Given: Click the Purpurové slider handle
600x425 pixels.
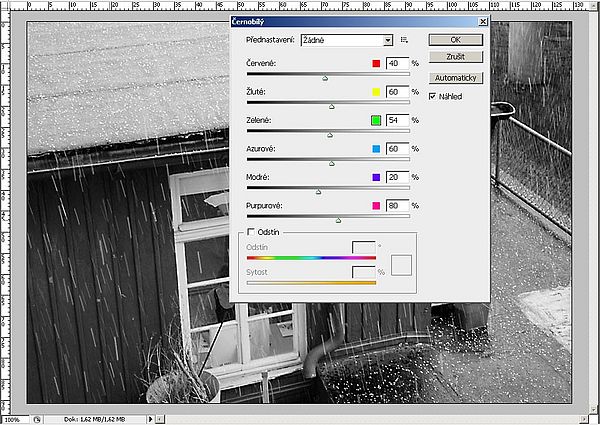Looking at the screenshot, I should click(338, 219).
